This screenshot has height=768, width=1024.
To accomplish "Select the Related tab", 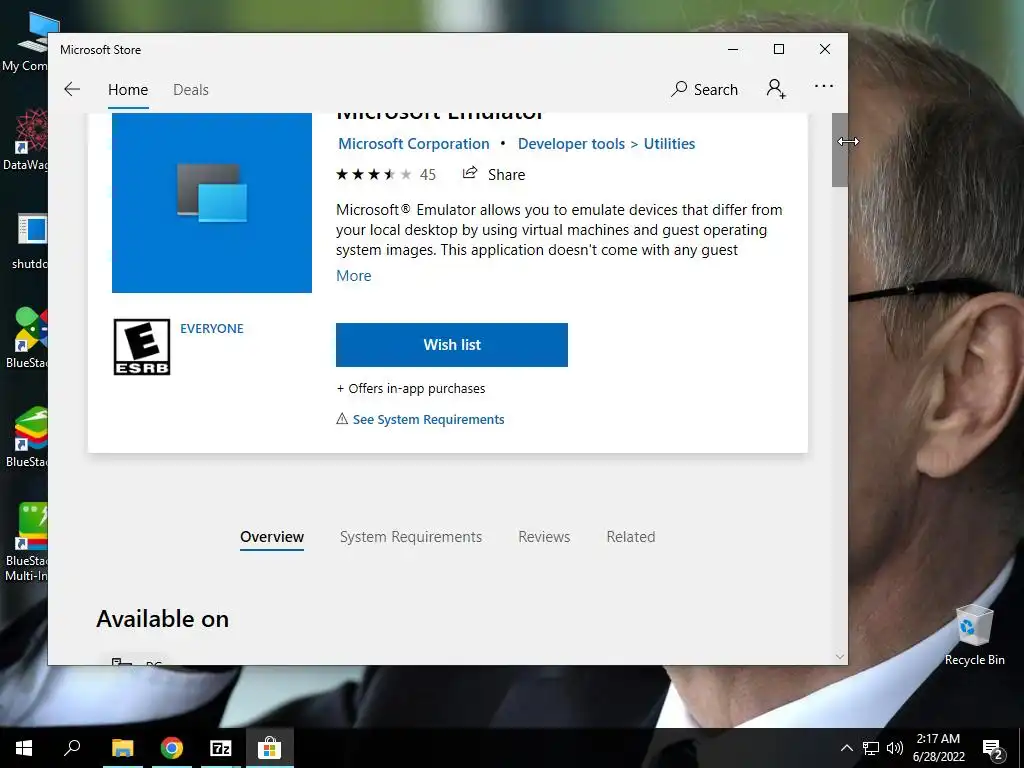I will (631, 537).
